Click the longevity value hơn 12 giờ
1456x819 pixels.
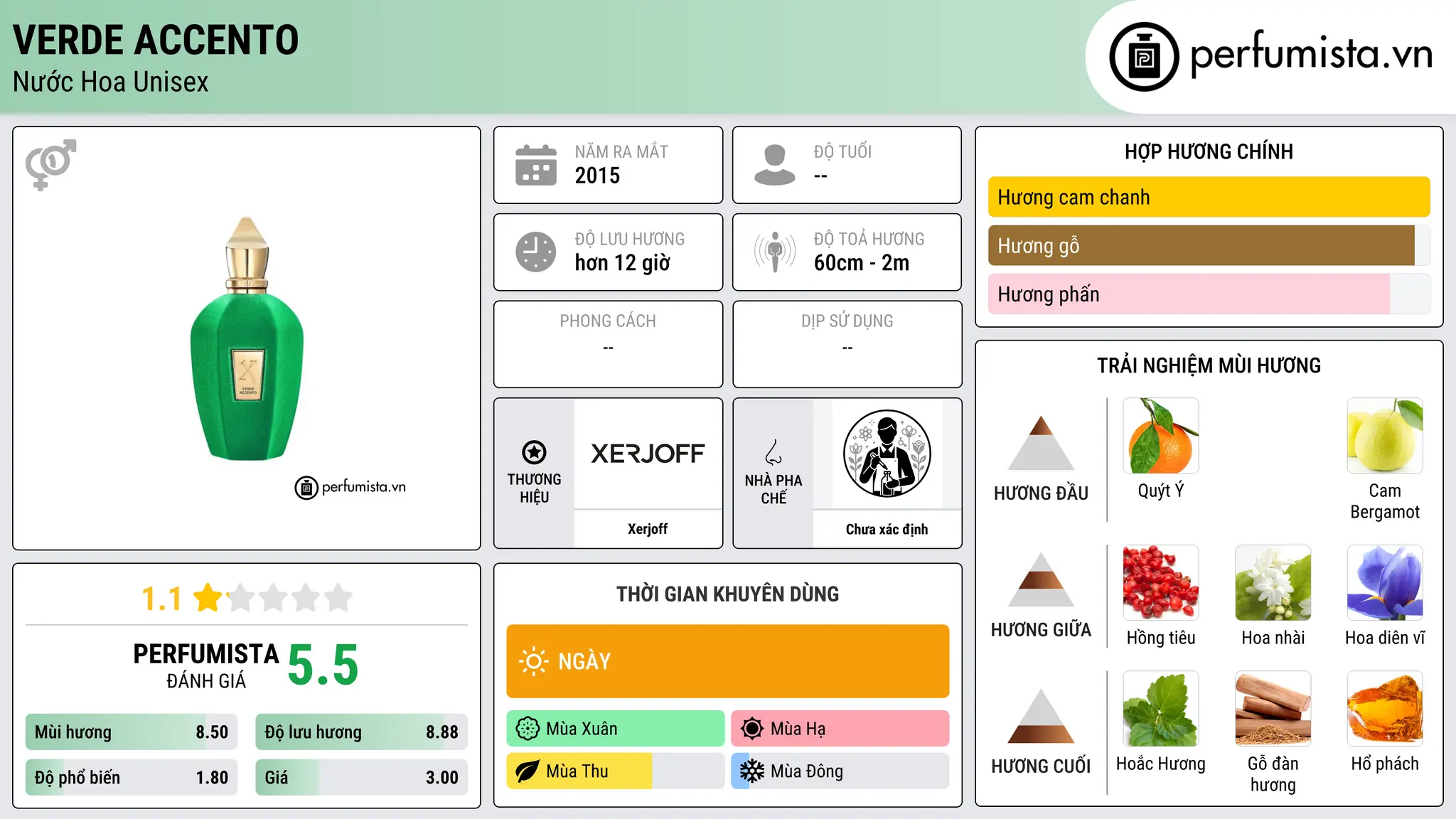tap(622, 263)
